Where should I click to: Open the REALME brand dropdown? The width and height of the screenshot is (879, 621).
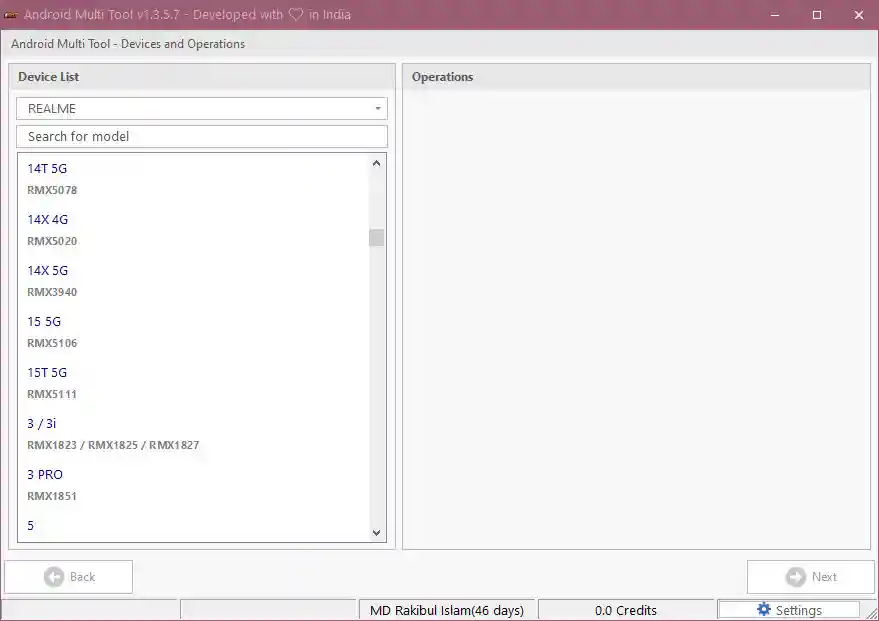pos(201,109)
